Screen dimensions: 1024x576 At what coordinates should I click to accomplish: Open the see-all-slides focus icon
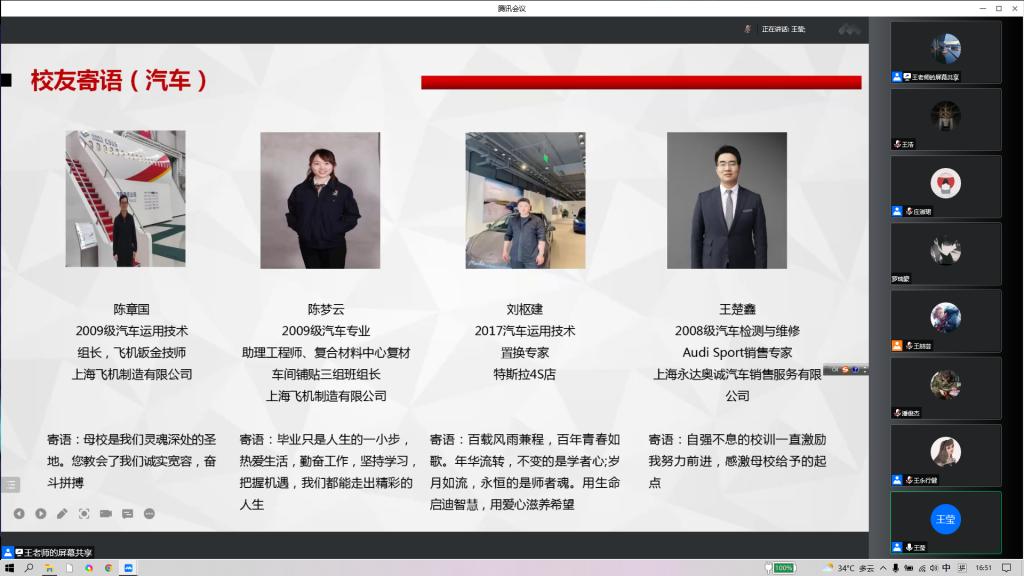click(84, 514)
